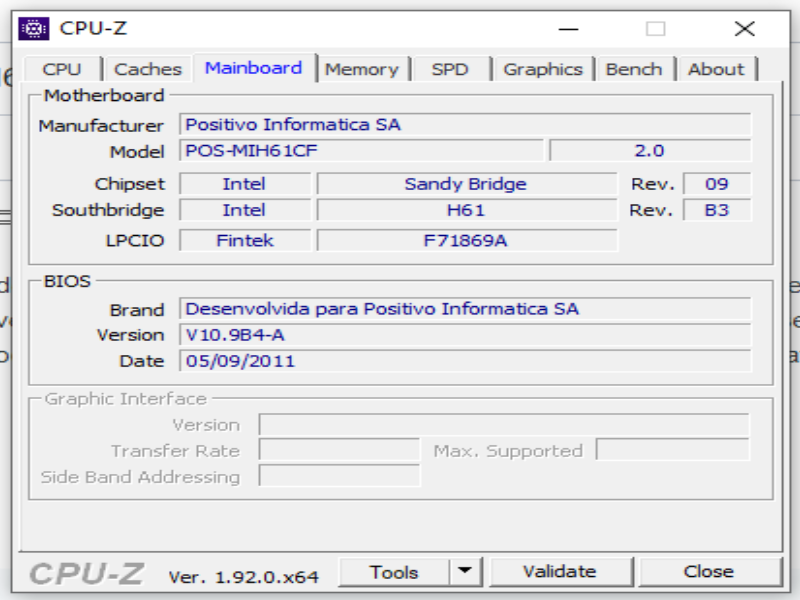Expand the Tools dropdown arrow
This screenshot has width=800, height=600.
point(465,572)
